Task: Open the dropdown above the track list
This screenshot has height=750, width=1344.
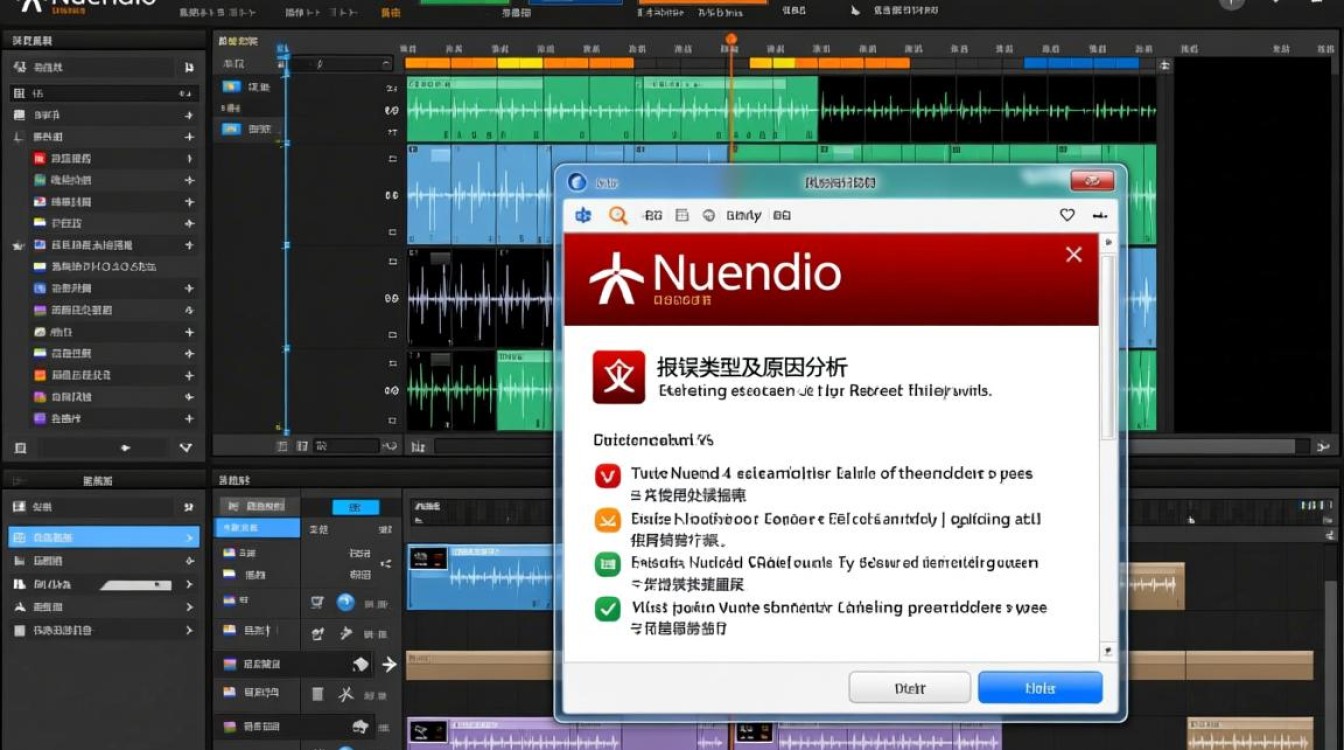Action: pos(340,64)
